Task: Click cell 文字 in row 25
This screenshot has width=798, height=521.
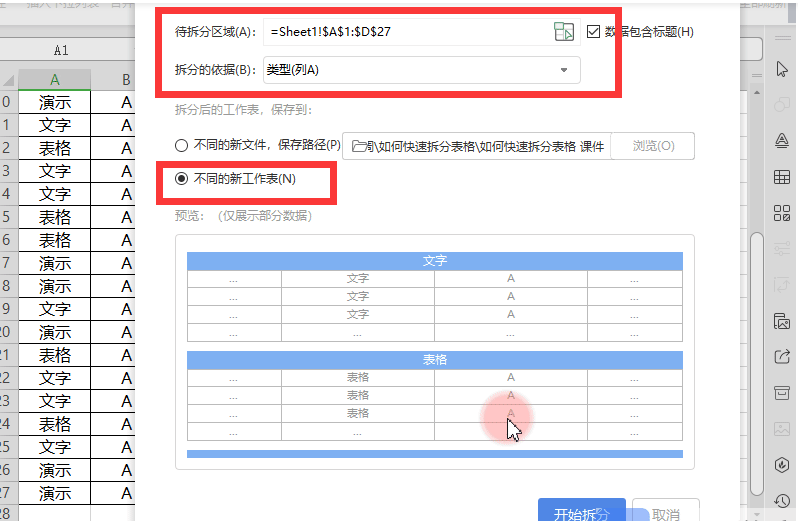Action: [x=54, y=447]
